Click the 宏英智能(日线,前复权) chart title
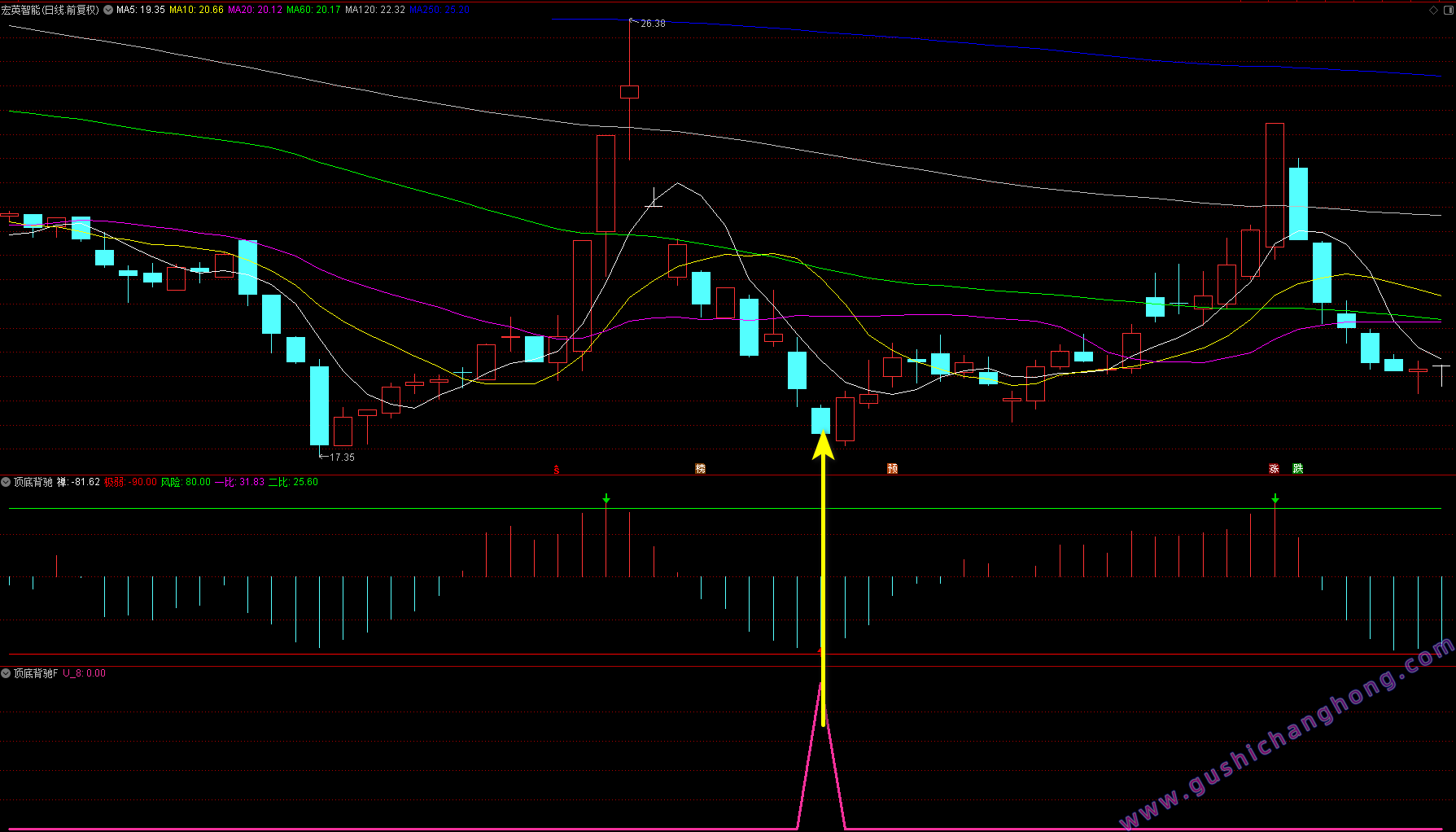This screenshot has width=1456, height=832. 50,10
